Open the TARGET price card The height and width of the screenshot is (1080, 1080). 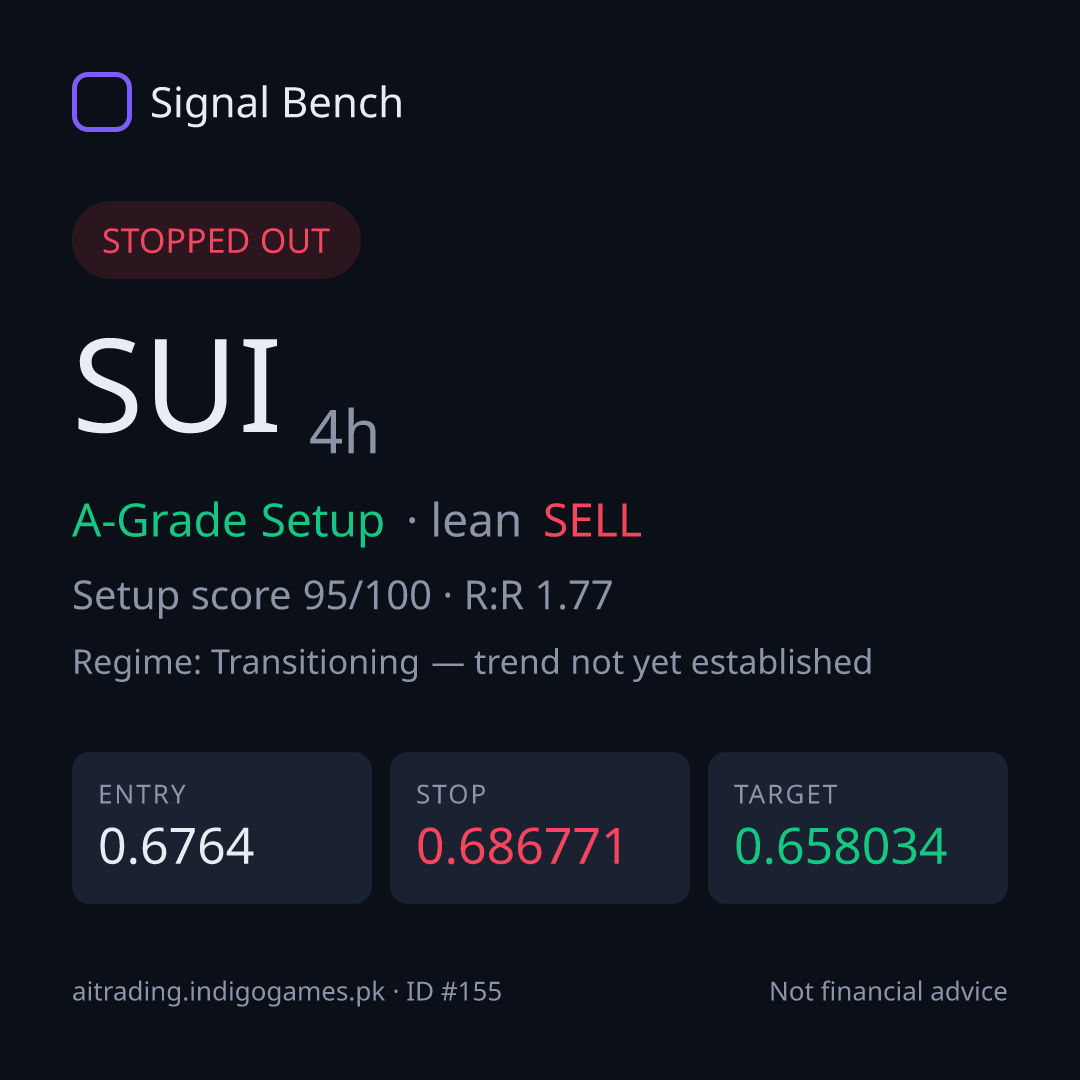[x=858, y=828]
